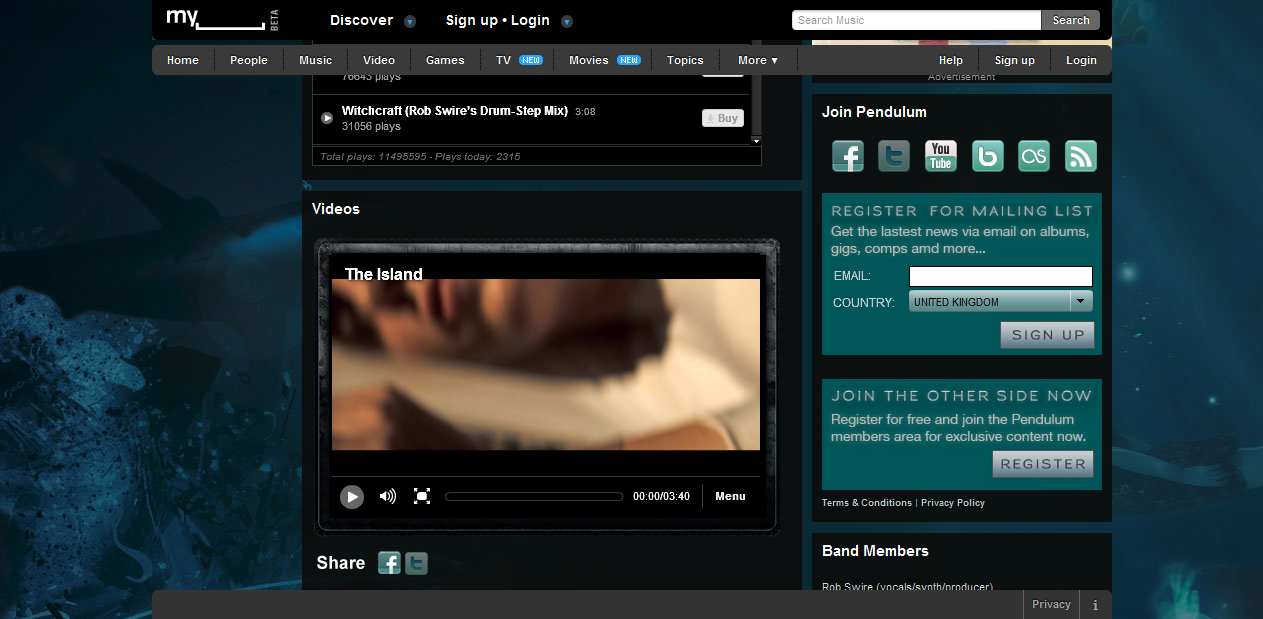Open Pendulum's Twitter icon in Join Pendulum
The image size is (1263, 619).
[x=894, y=156]
